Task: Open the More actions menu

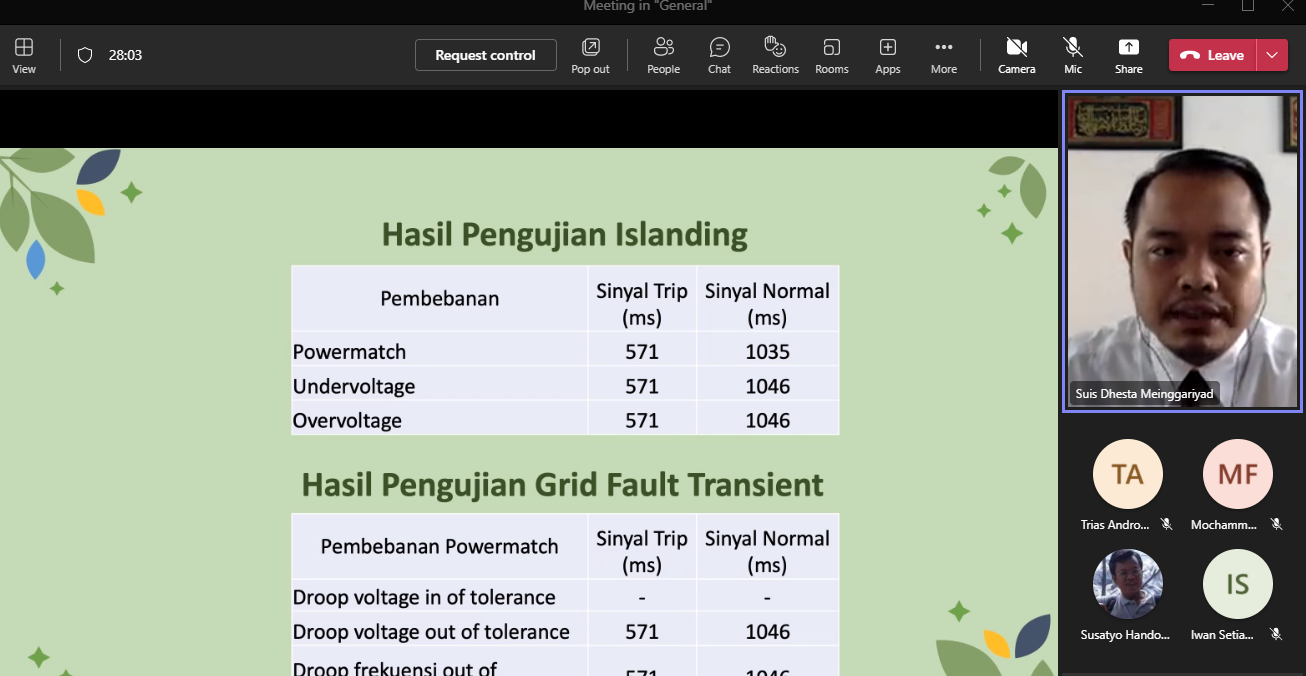Action: [x=943, y=55]
